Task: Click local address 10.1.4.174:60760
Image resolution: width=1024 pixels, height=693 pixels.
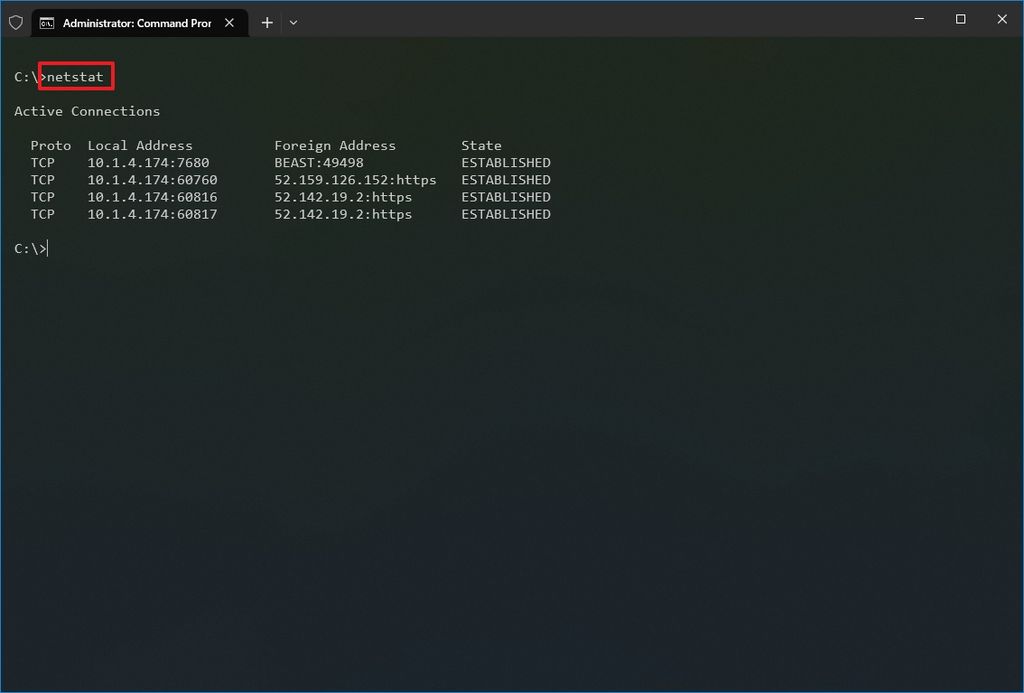Action: 152,180
